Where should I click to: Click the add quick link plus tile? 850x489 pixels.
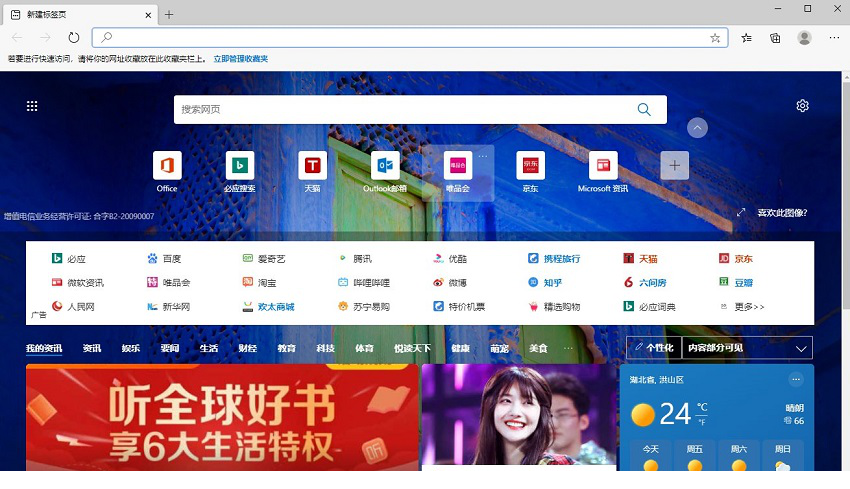click(674, 166)
